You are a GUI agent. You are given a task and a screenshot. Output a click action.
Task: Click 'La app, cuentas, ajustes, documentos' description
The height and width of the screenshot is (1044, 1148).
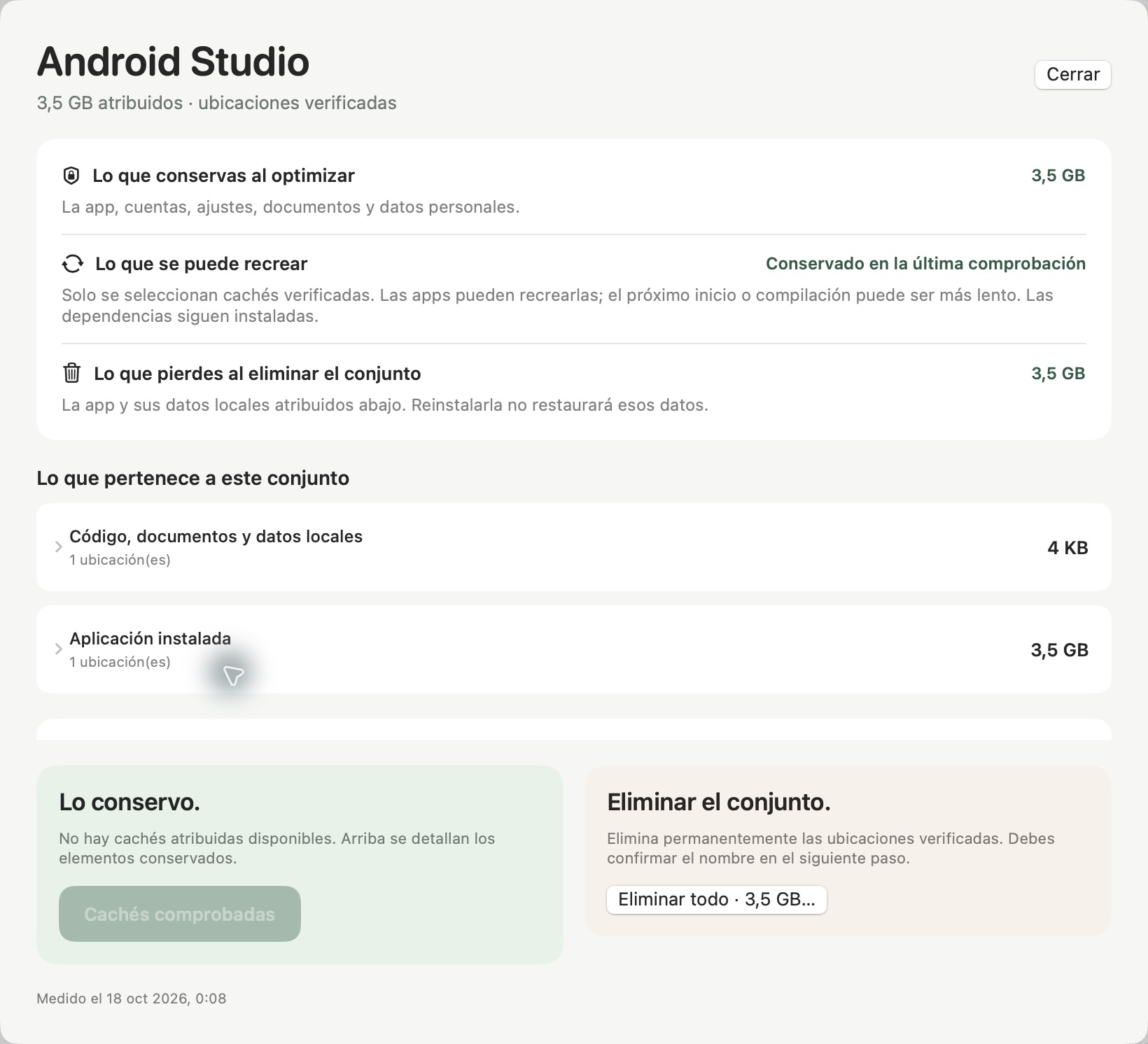[290, 207]
